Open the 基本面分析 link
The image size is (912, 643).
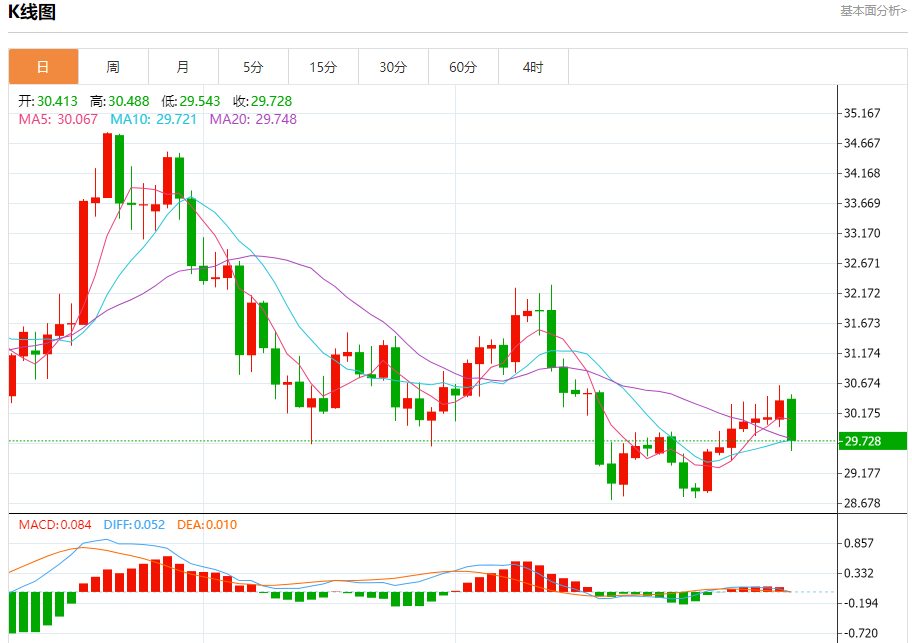(x=873, y=10)
